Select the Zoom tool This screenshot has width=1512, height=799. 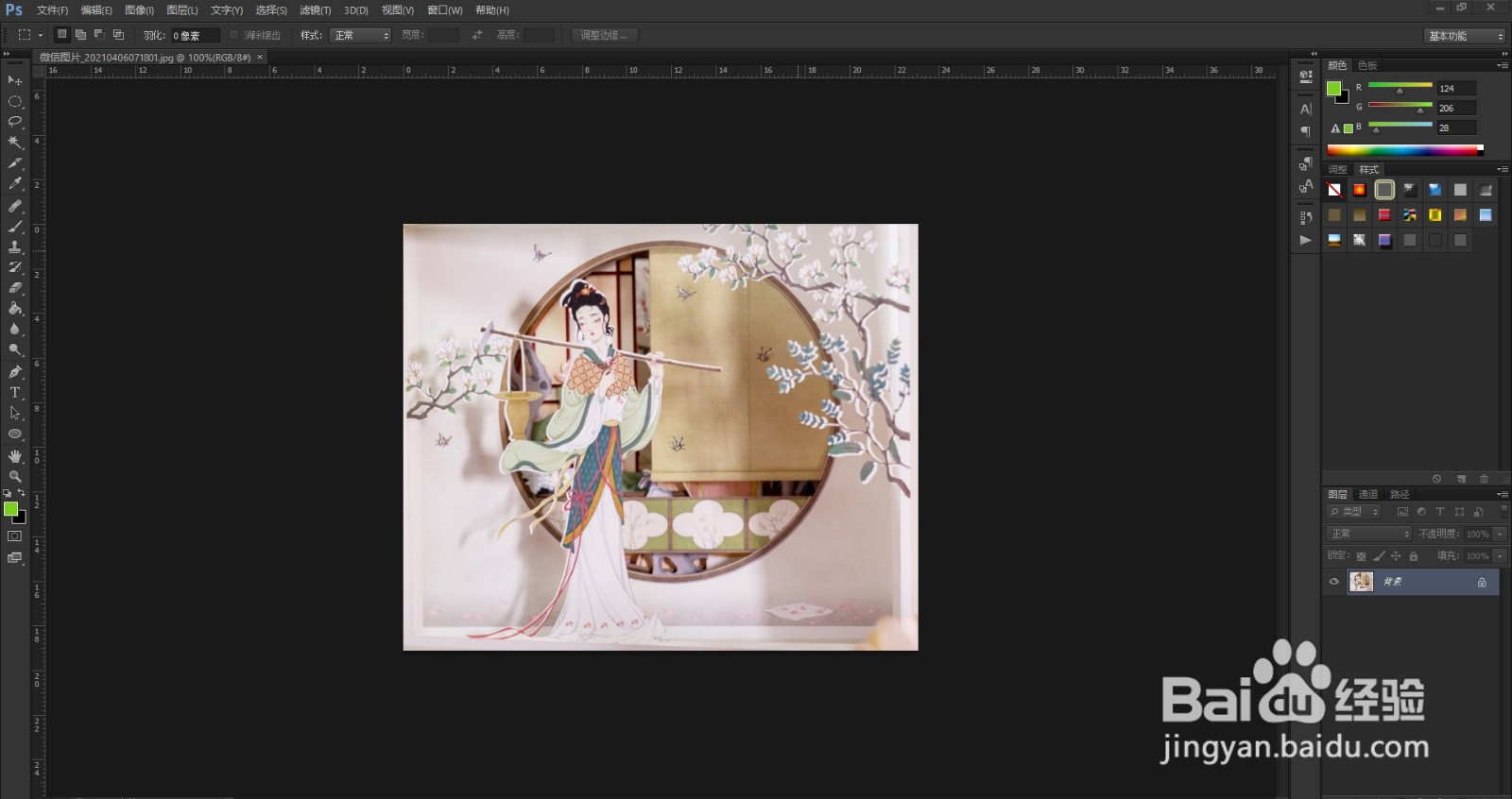click(14, 476)
